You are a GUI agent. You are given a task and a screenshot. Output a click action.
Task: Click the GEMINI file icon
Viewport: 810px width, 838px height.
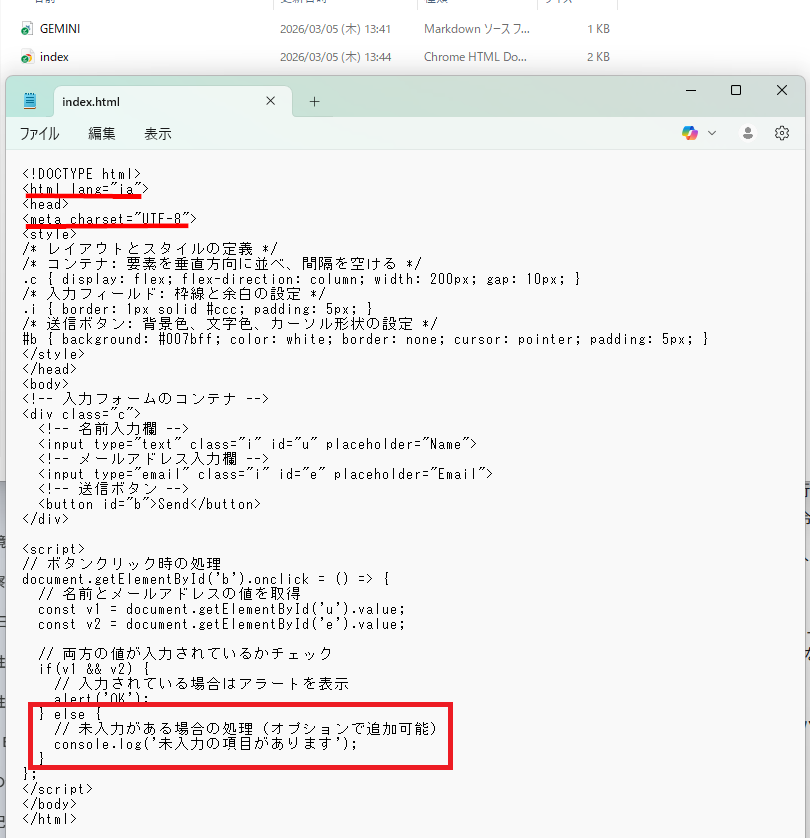pos(27,29)
